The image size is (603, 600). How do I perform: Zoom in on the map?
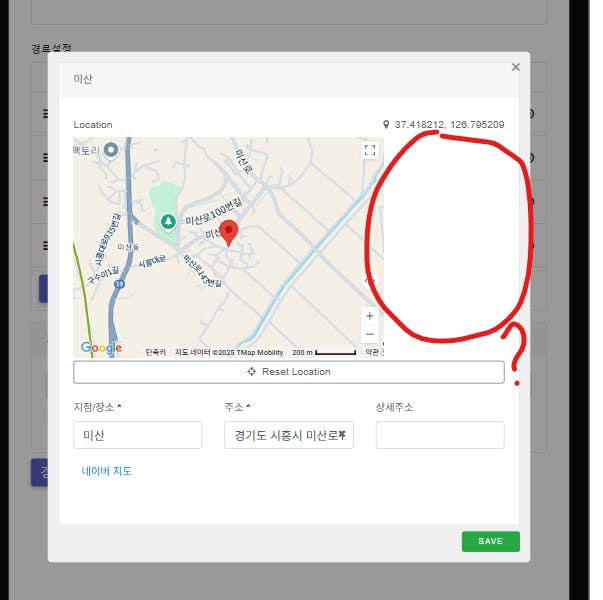[x=370, y=316]
